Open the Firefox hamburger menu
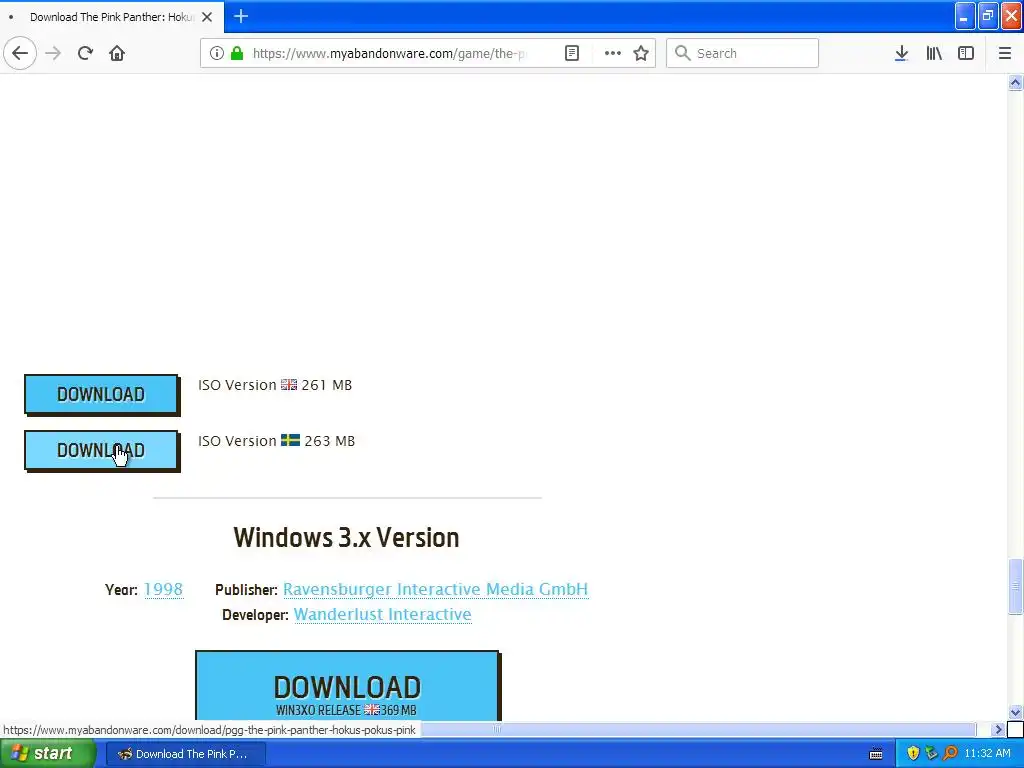Screen dimensions: 1024x768 coord(1004,53)
